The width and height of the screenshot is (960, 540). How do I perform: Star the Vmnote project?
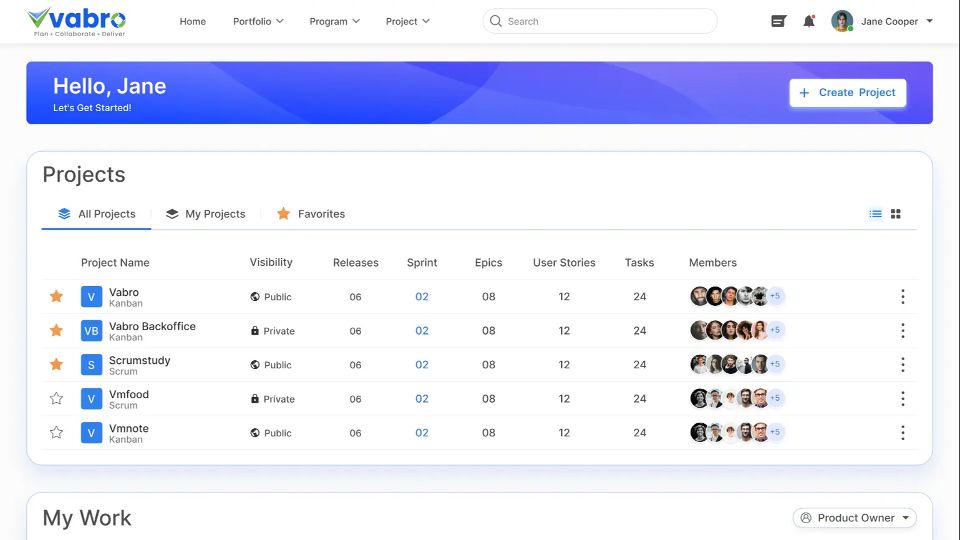(x=57, y=433)
